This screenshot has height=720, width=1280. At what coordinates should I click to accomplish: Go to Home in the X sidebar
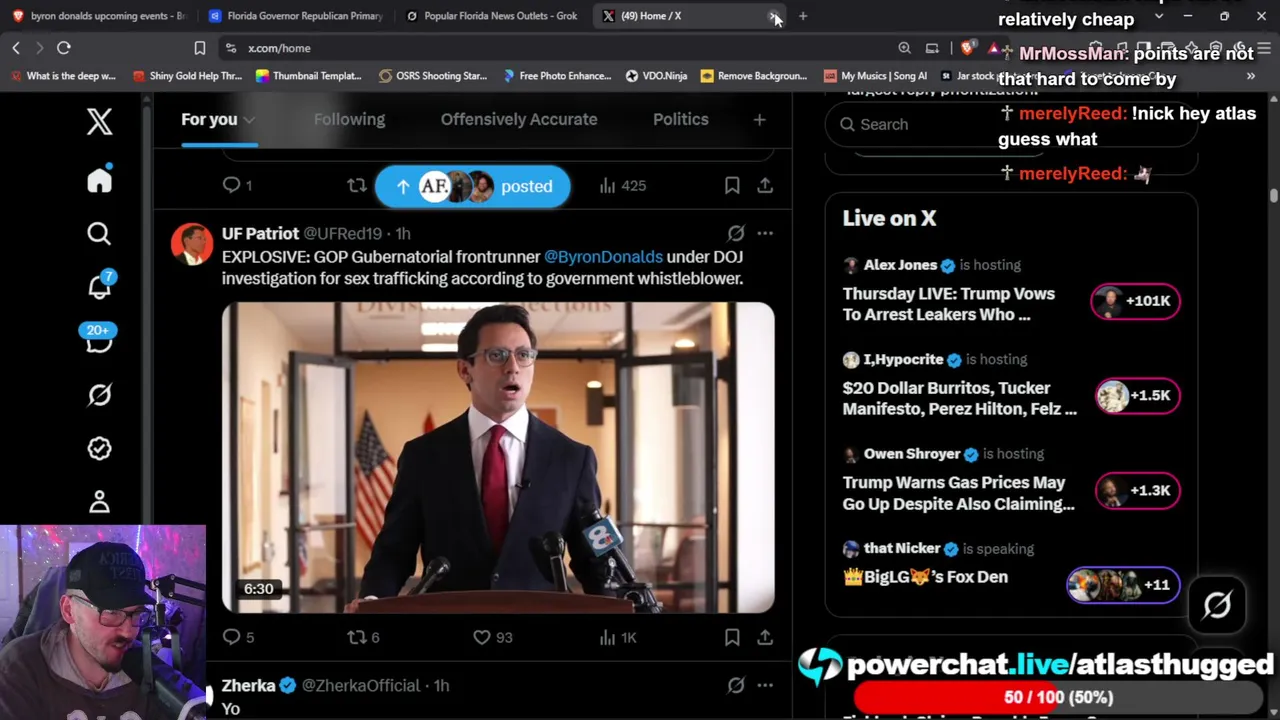(x=99, y=180)
